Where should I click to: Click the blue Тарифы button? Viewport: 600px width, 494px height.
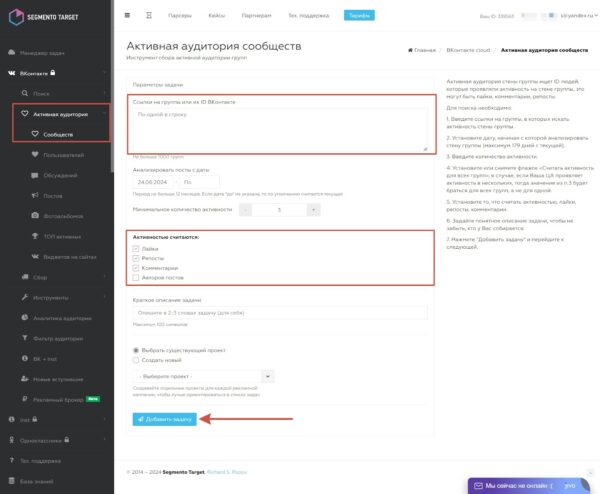359,15
